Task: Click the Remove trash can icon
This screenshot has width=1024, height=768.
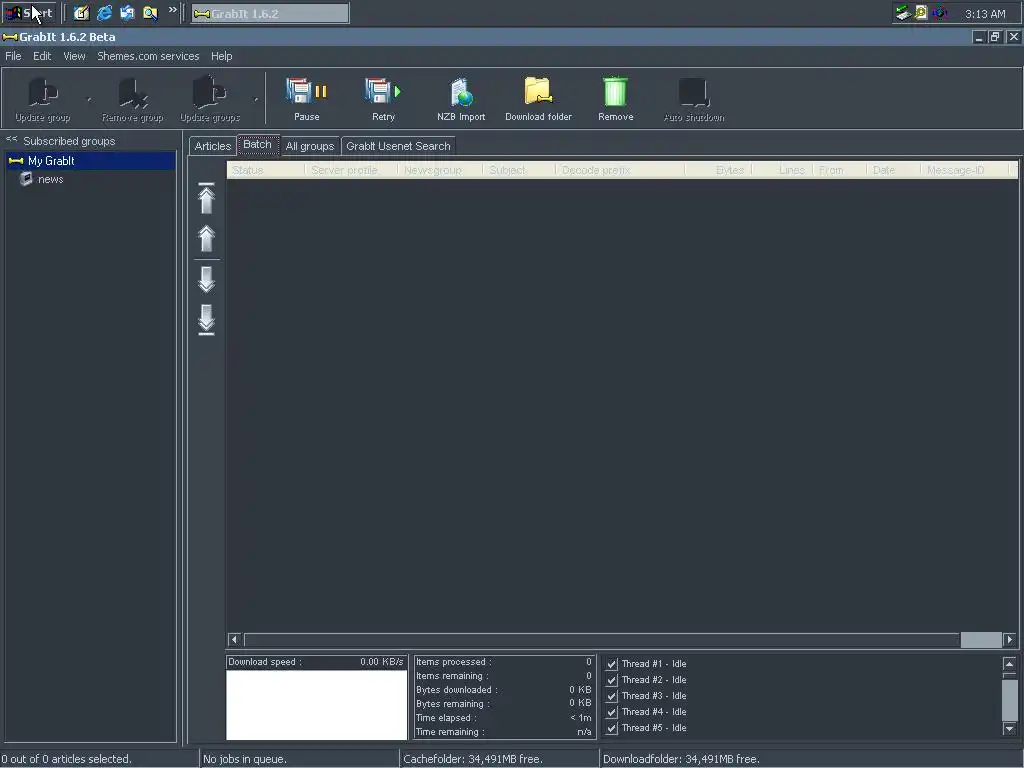Action: click(615, 92)
